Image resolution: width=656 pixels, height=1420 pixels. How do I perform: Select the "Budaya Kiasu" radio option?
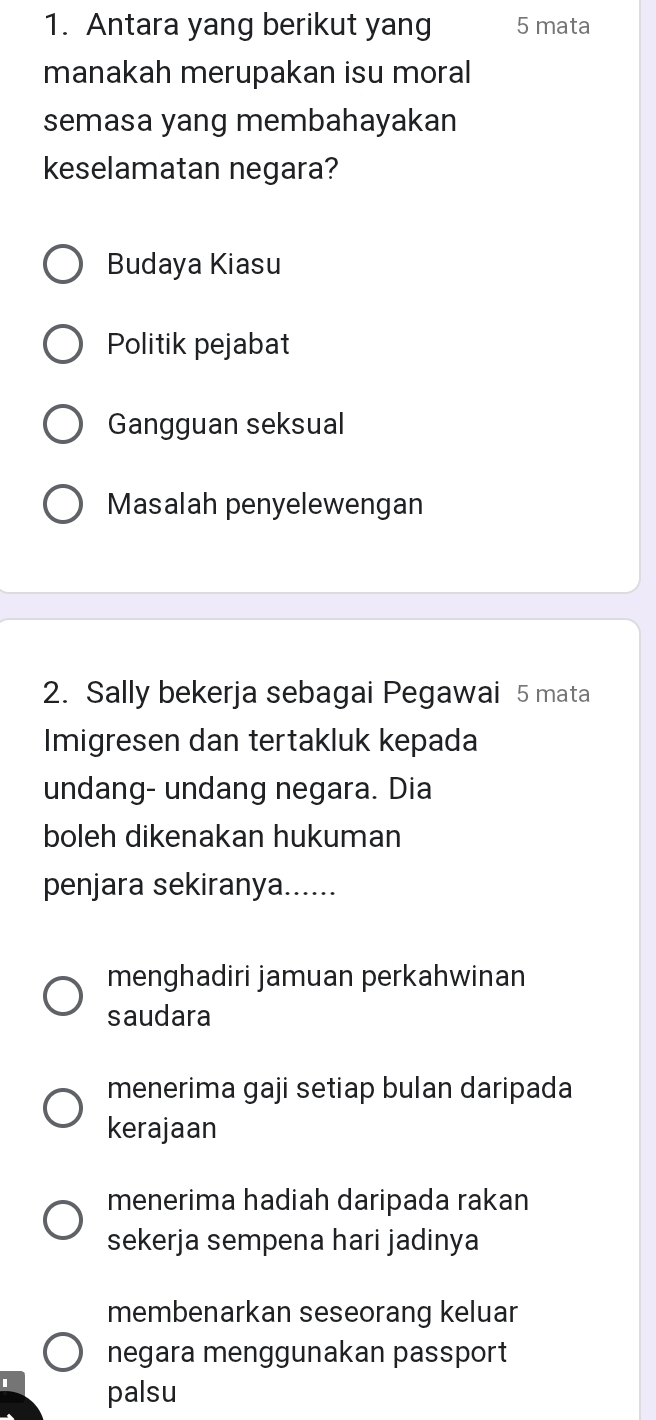click(x=62, y=264)
